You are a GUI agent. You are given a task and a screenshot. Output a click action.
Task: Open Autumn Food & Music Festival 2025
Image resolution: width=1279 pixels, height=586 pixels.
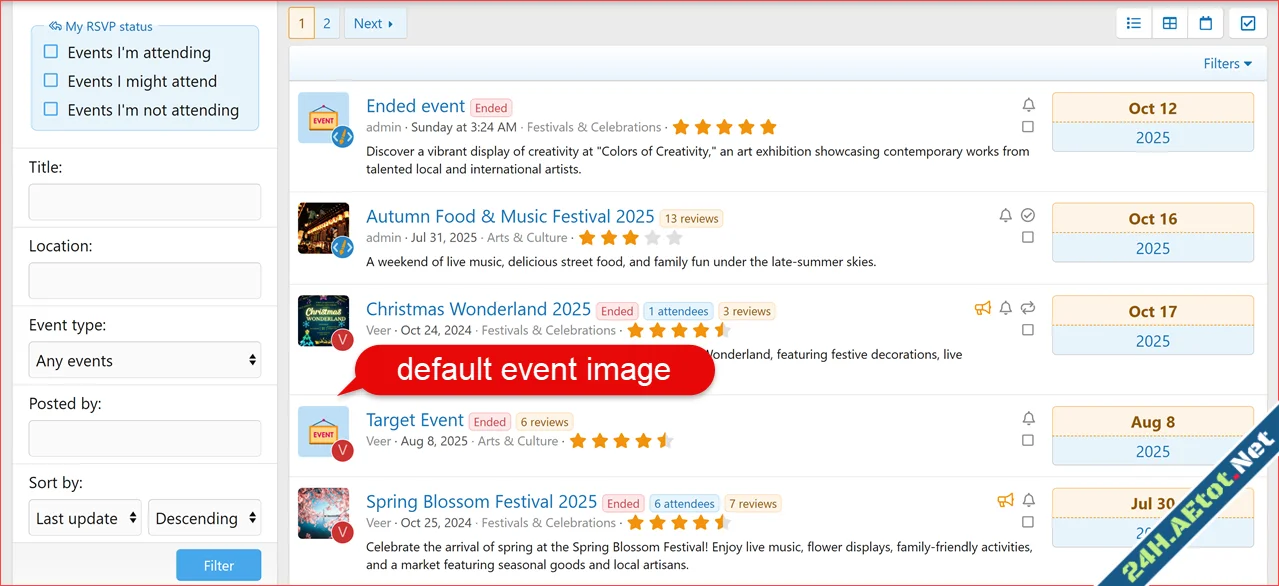tap(511, 216)
